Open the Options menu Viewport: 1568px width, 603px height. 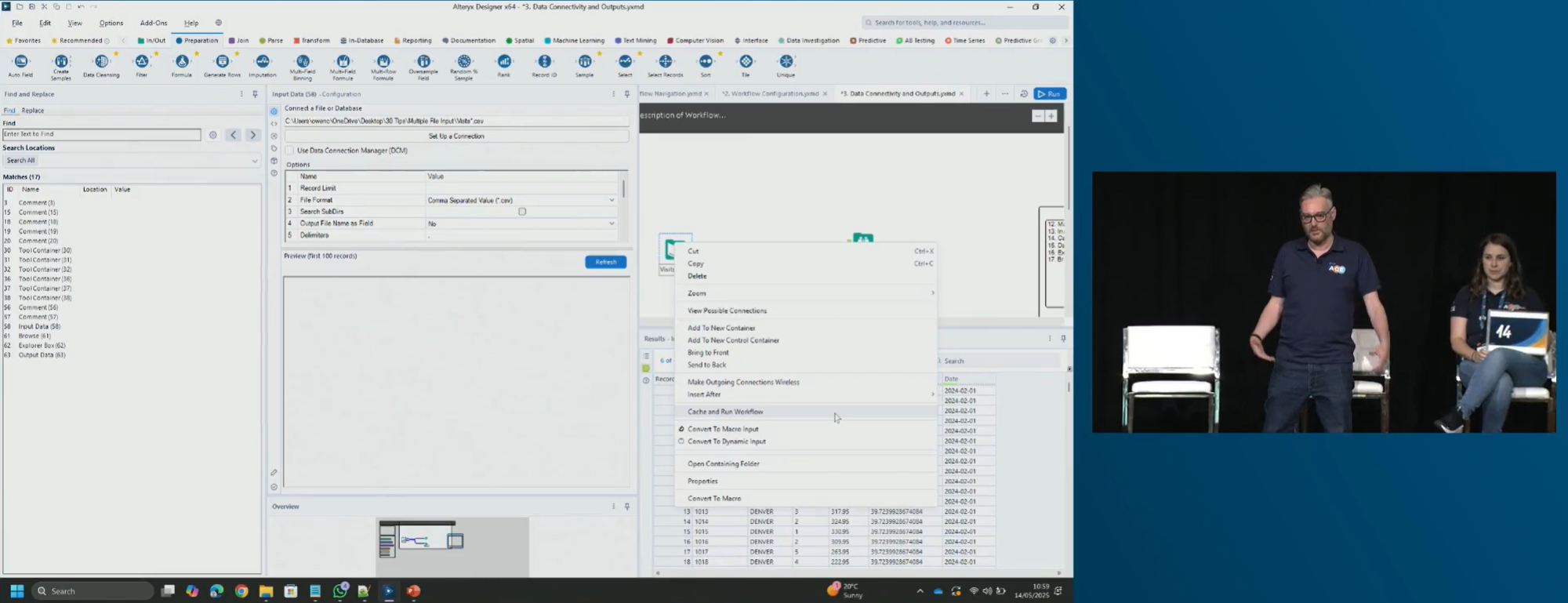111,24
